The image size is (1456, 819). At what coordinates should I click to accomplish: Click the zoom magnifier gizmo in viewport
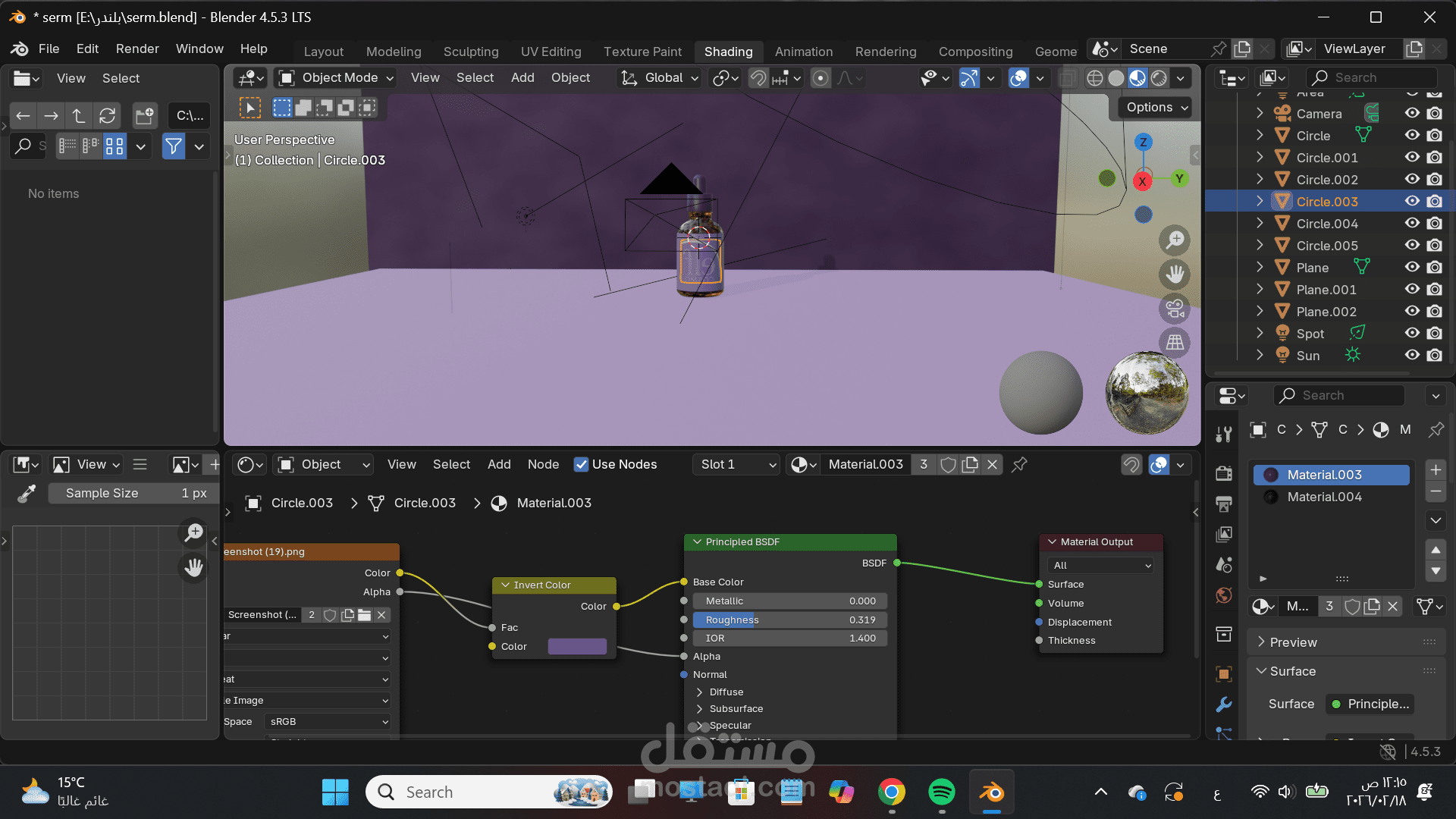(x=1175, y=240)
